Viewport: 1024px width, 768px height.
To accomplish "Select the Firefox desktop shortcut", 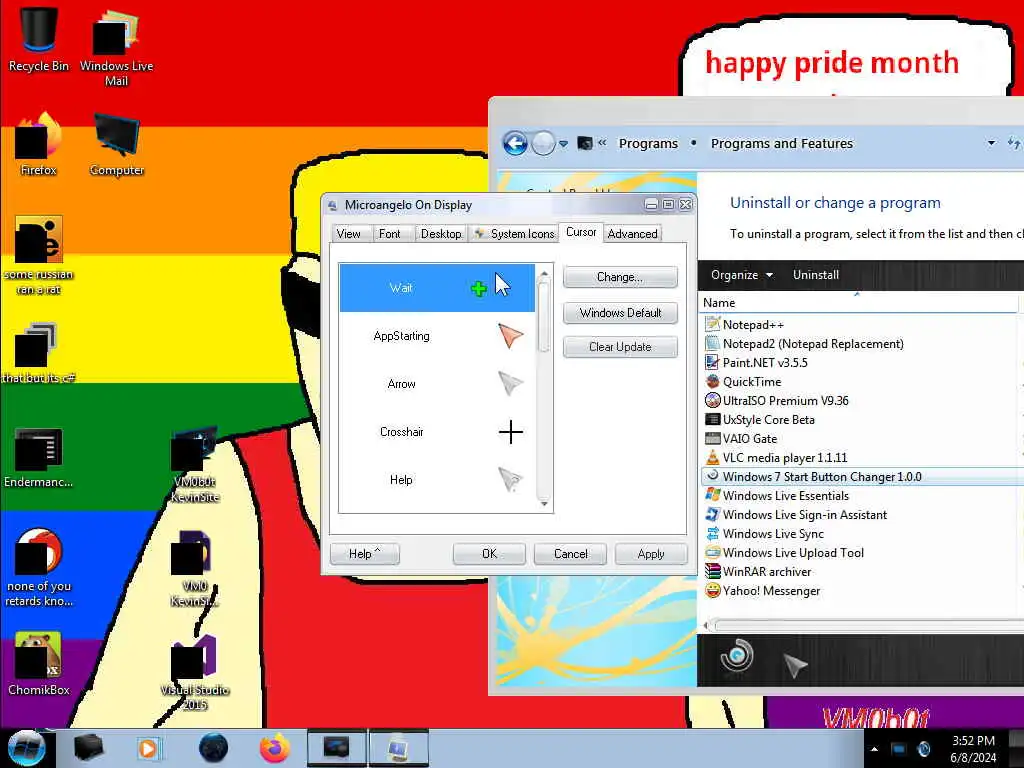I will tap(39, 144).
